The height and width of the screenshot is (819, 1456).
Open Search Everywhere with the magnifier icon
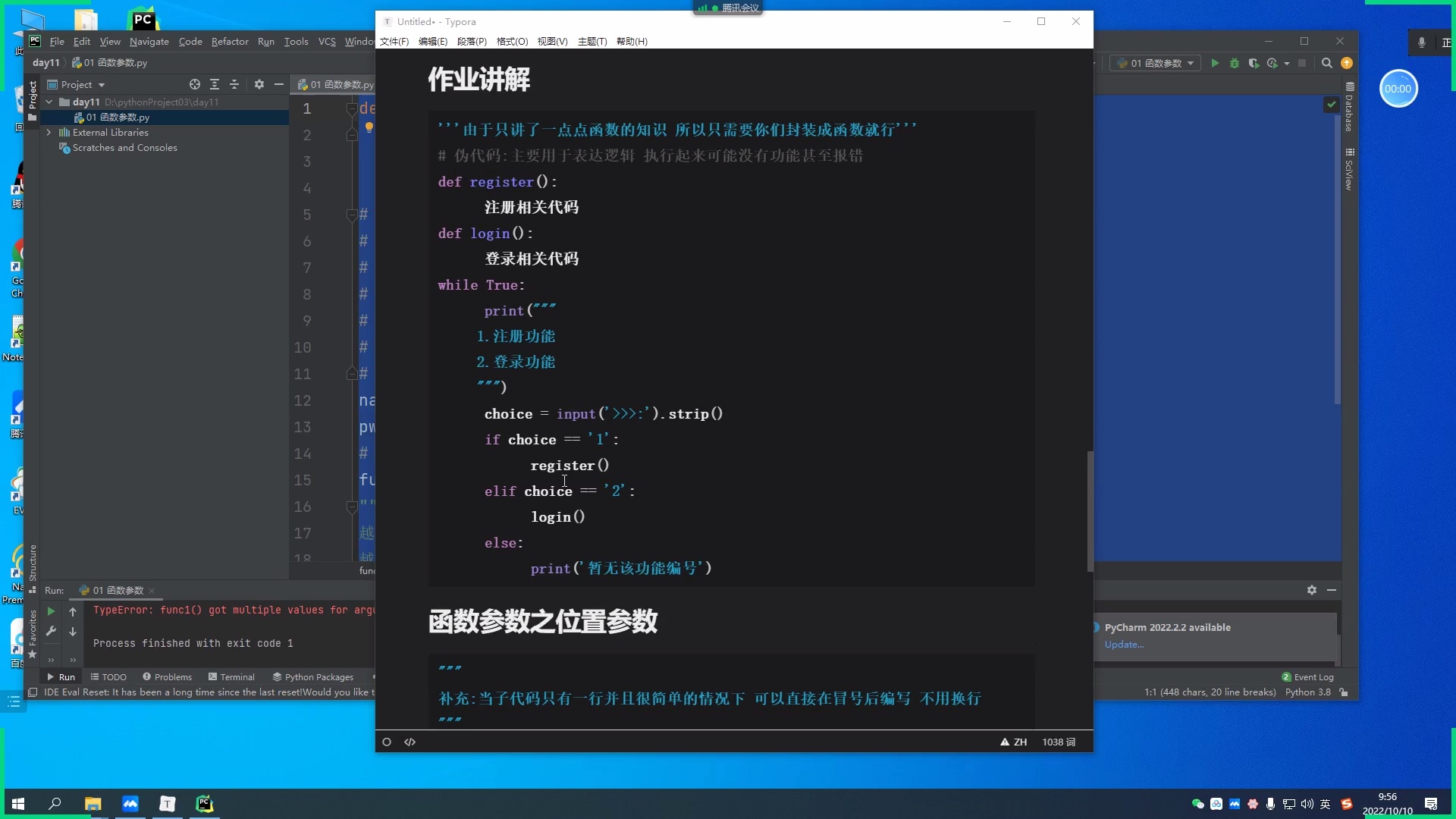point(1326,63)
